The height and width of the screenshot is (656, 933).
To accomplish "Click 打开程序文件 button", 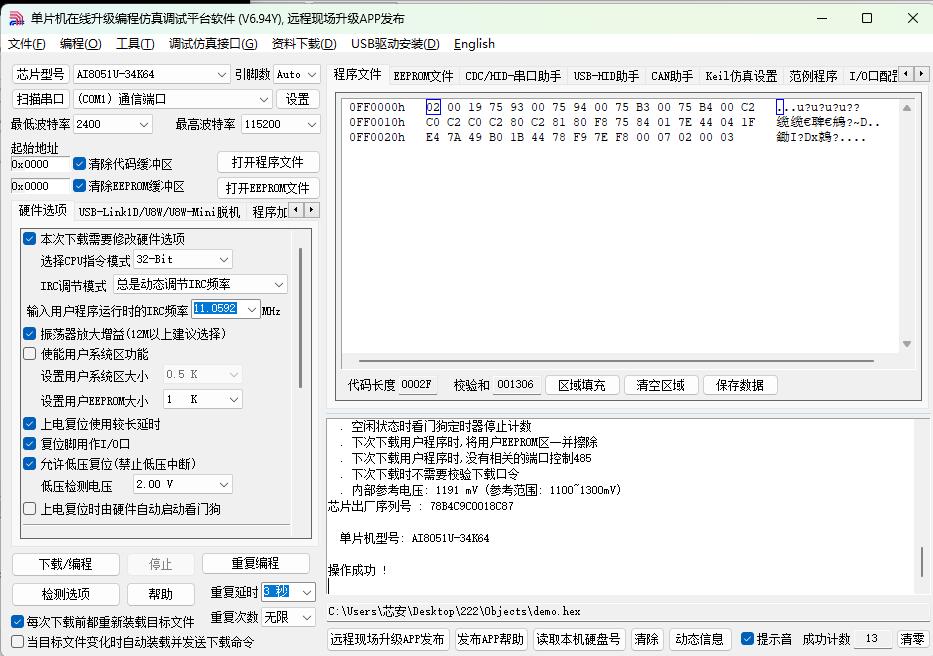I will tap(268, 163).
